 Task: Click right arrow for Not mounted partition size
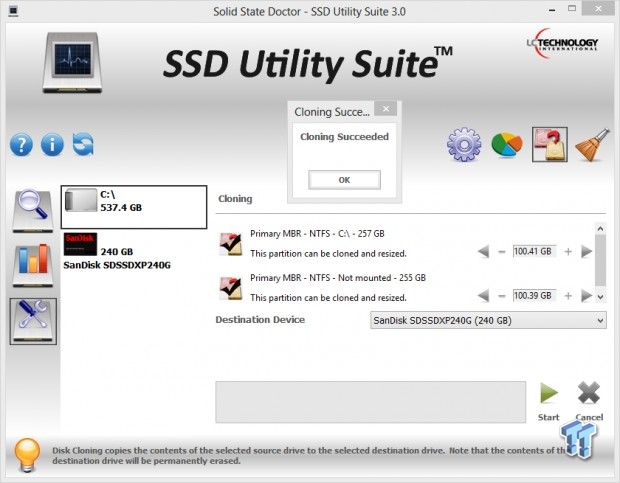tap(587, 296)
